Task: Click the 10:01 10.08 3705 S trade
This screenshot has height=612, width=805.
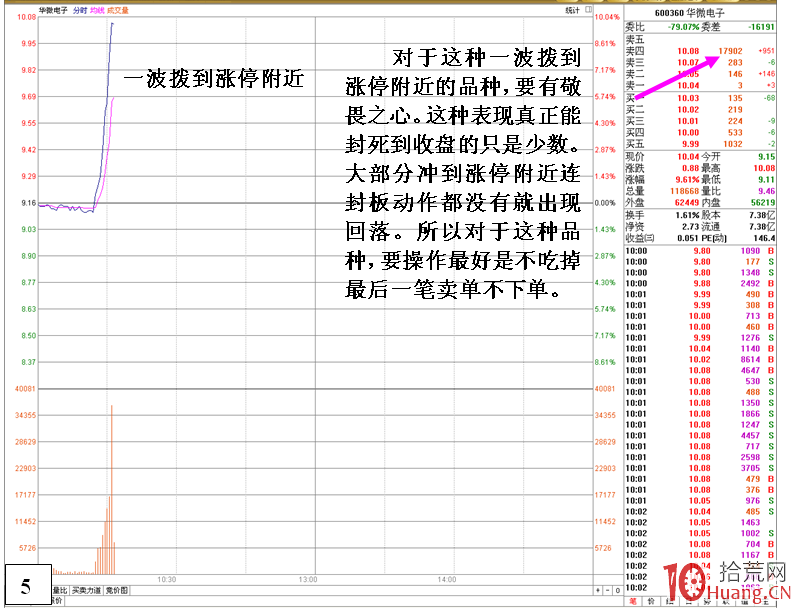Action: [700, 468]
